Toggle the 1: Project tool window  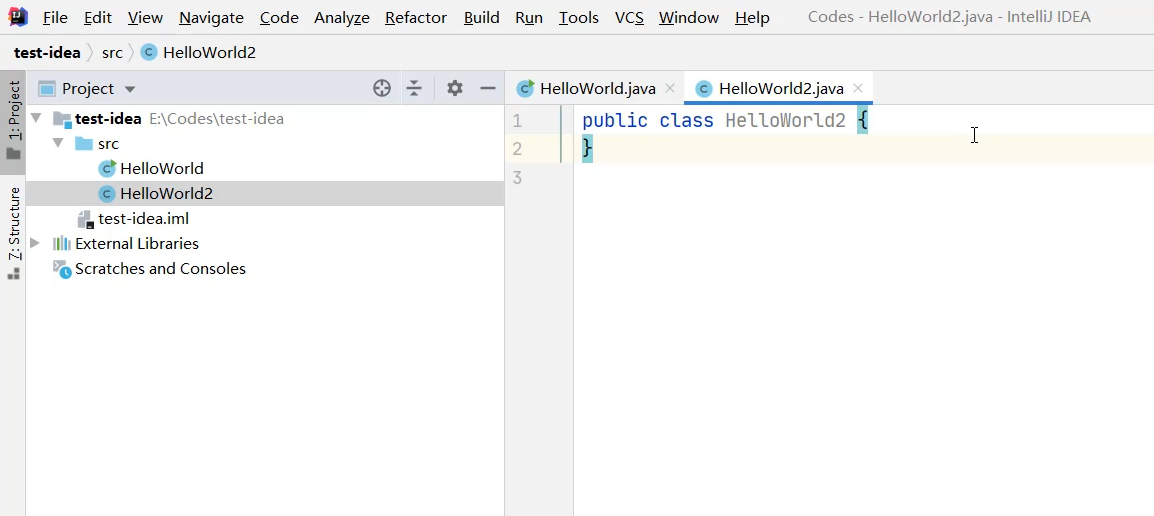click(14, 118)
